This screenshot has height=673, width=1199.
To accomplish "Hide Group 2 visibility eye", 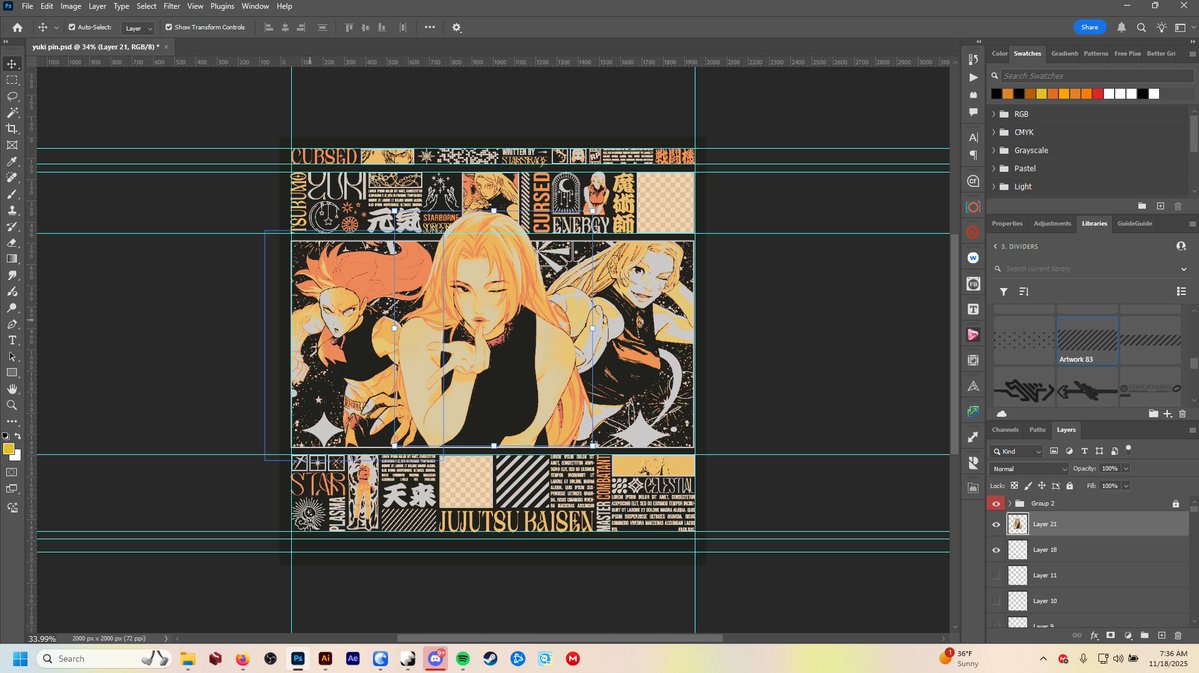I will (x=996, y=503).
